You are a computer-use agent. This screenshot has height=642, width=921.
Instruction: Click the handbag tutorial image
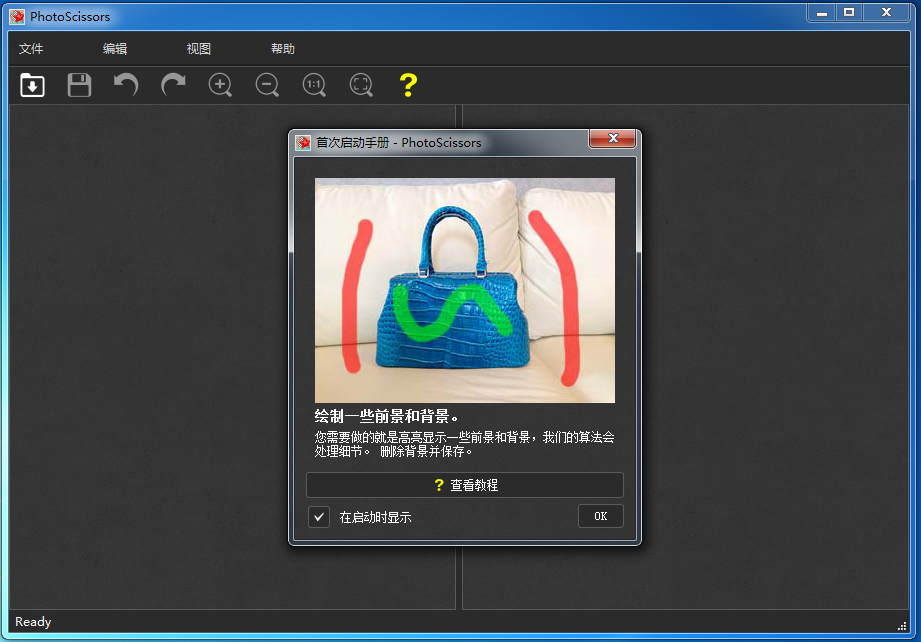click(x=465, y=290)
